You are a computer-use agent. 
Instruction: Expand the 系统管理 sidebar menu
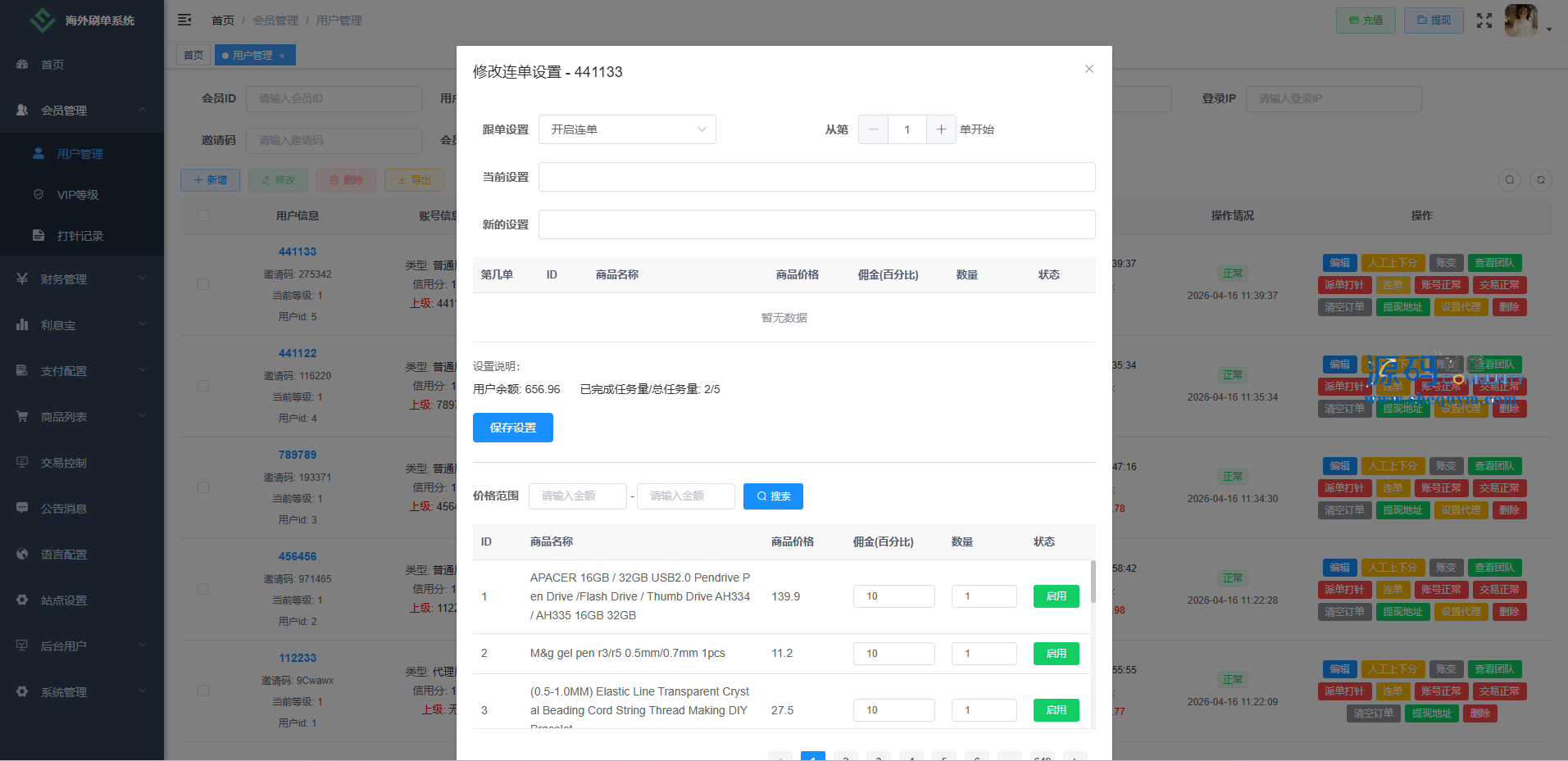(x=82, y=692)
